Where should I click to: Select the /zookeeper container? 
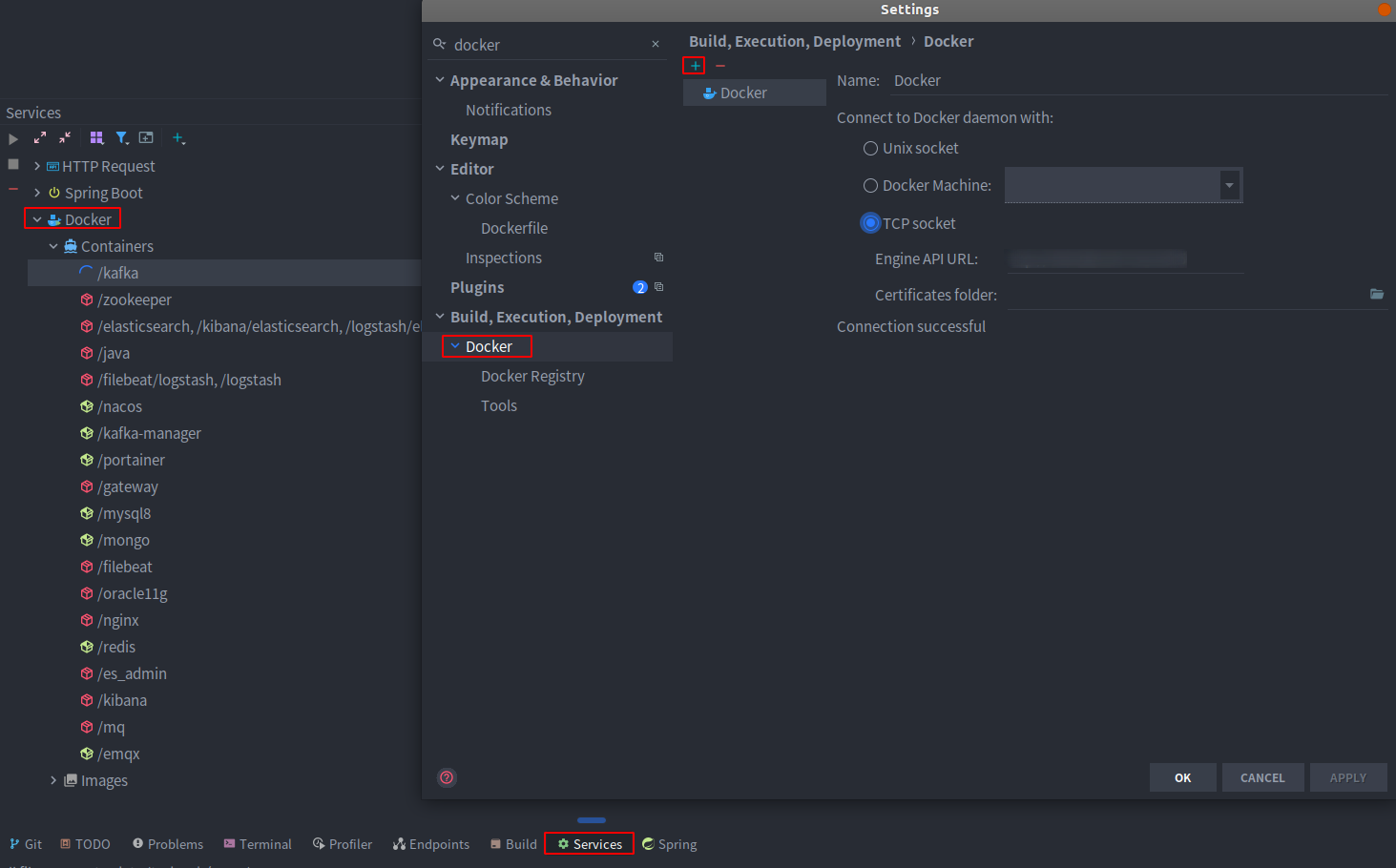[x=135, y=300]
